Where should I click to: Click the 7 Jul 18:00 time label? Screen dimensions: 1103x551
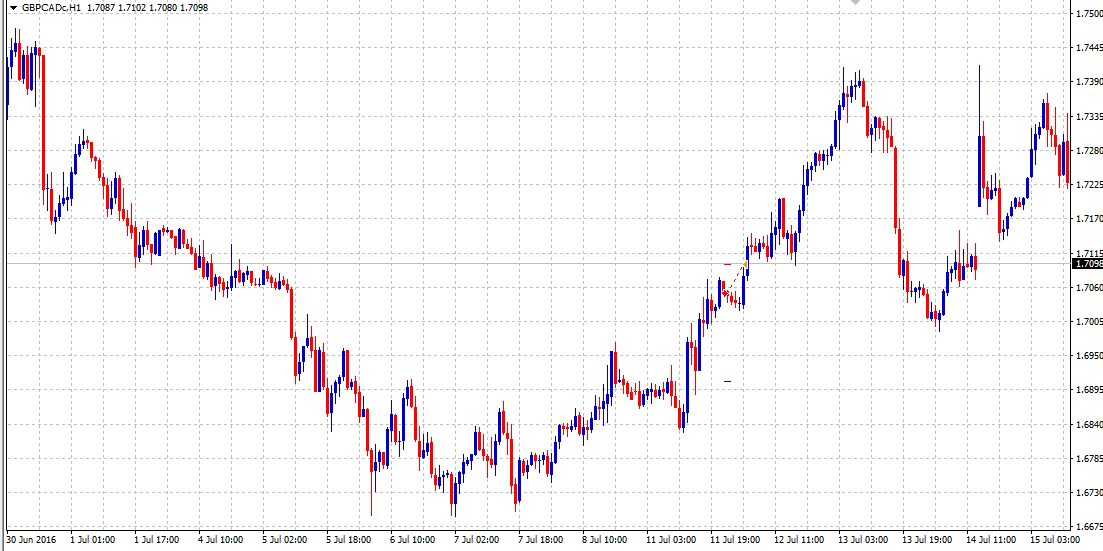coord(542,540)
